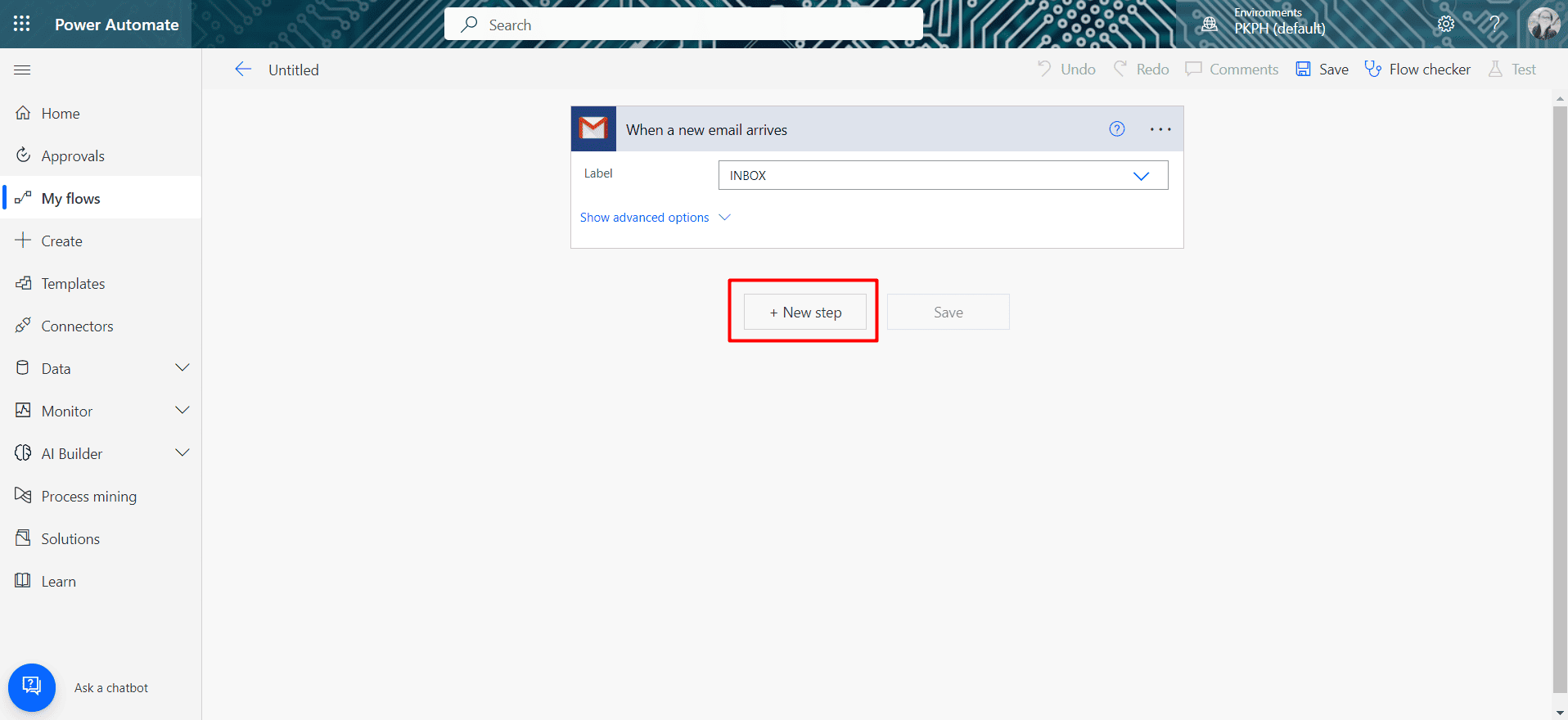The image size is (1568, 720).
Task: Open the user profile avatar
Action: tap(1543, 24)
